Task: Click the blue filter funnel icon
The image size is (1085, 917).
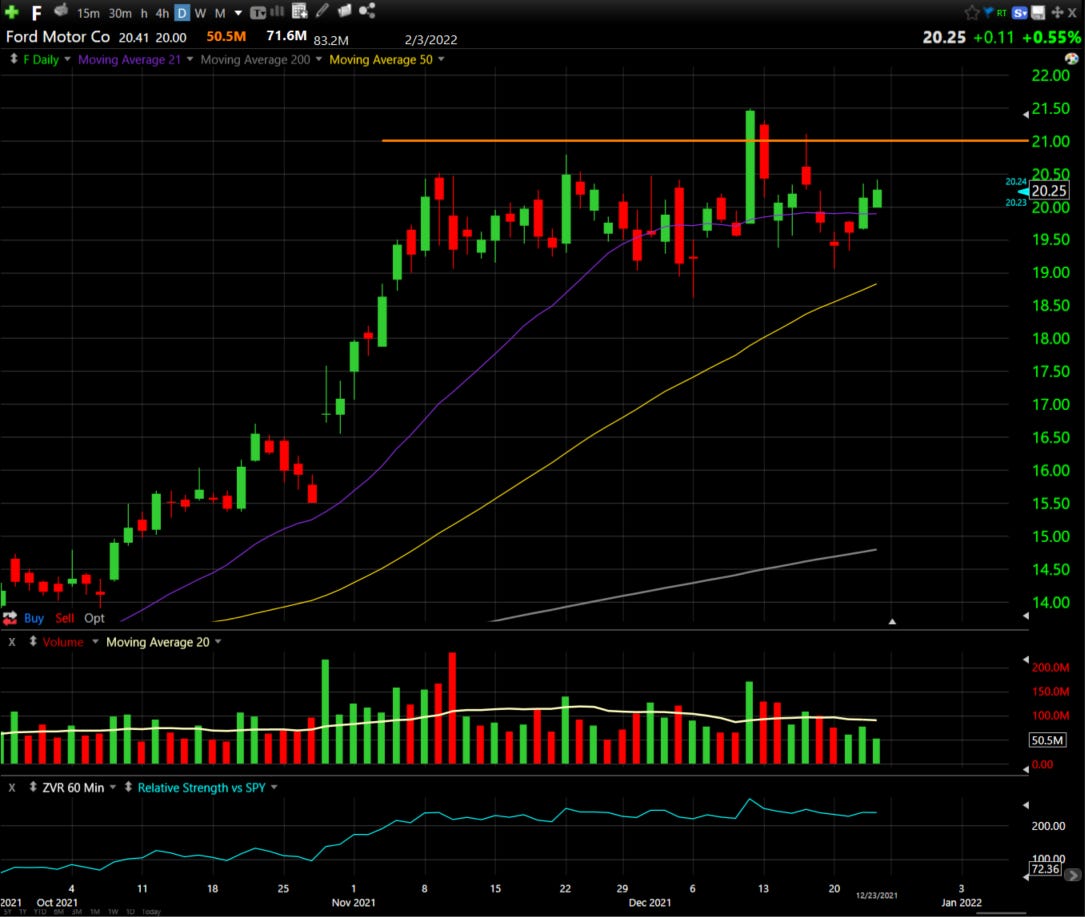Action: (x=988, y=11)
